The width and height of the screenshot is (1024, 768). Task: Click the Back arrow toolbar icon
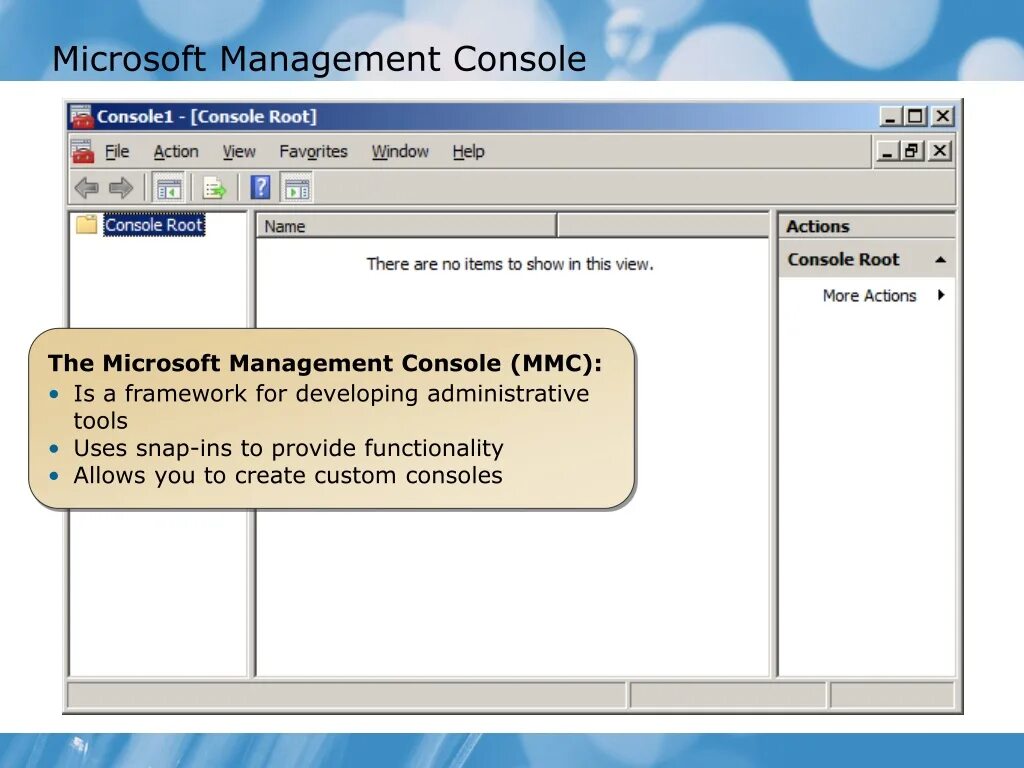[x=86, y=188]
